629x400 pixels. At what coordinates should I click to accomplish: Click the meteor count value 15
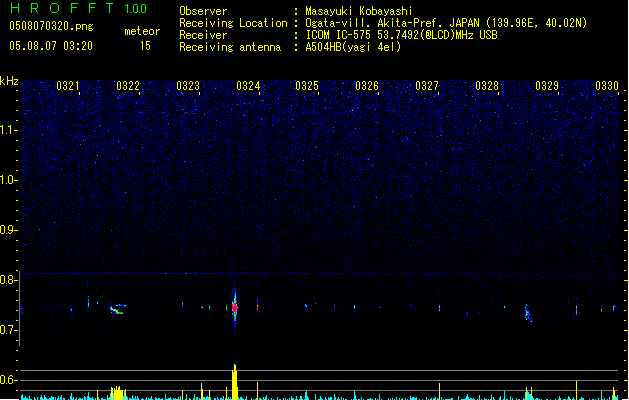pyautogui.click(x=145, y=46)
